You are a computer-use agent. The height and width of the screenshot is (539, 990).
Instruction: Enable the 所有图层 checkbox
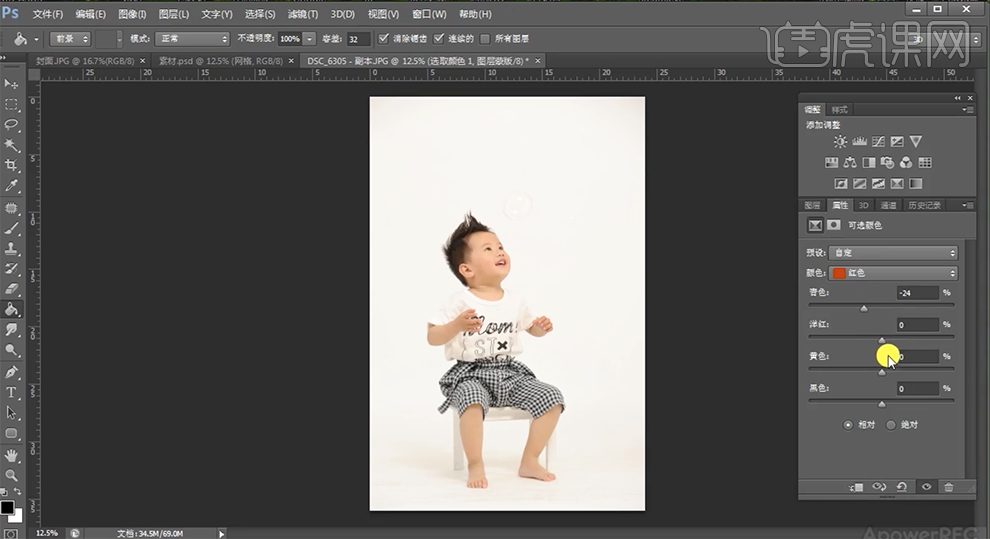[486, 39]
